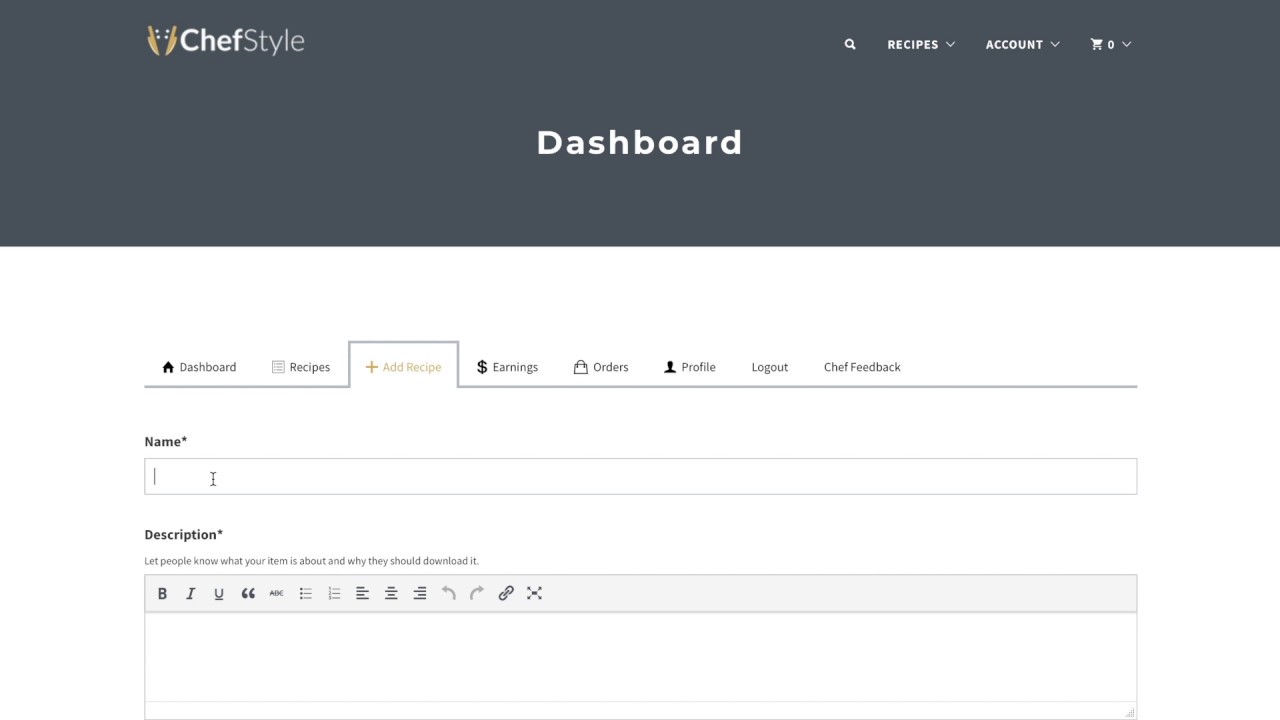This screenshot has width=1280, height=720.
Task: Expand the RECIPES dropdown menu
Action: [x=921, y=44]
